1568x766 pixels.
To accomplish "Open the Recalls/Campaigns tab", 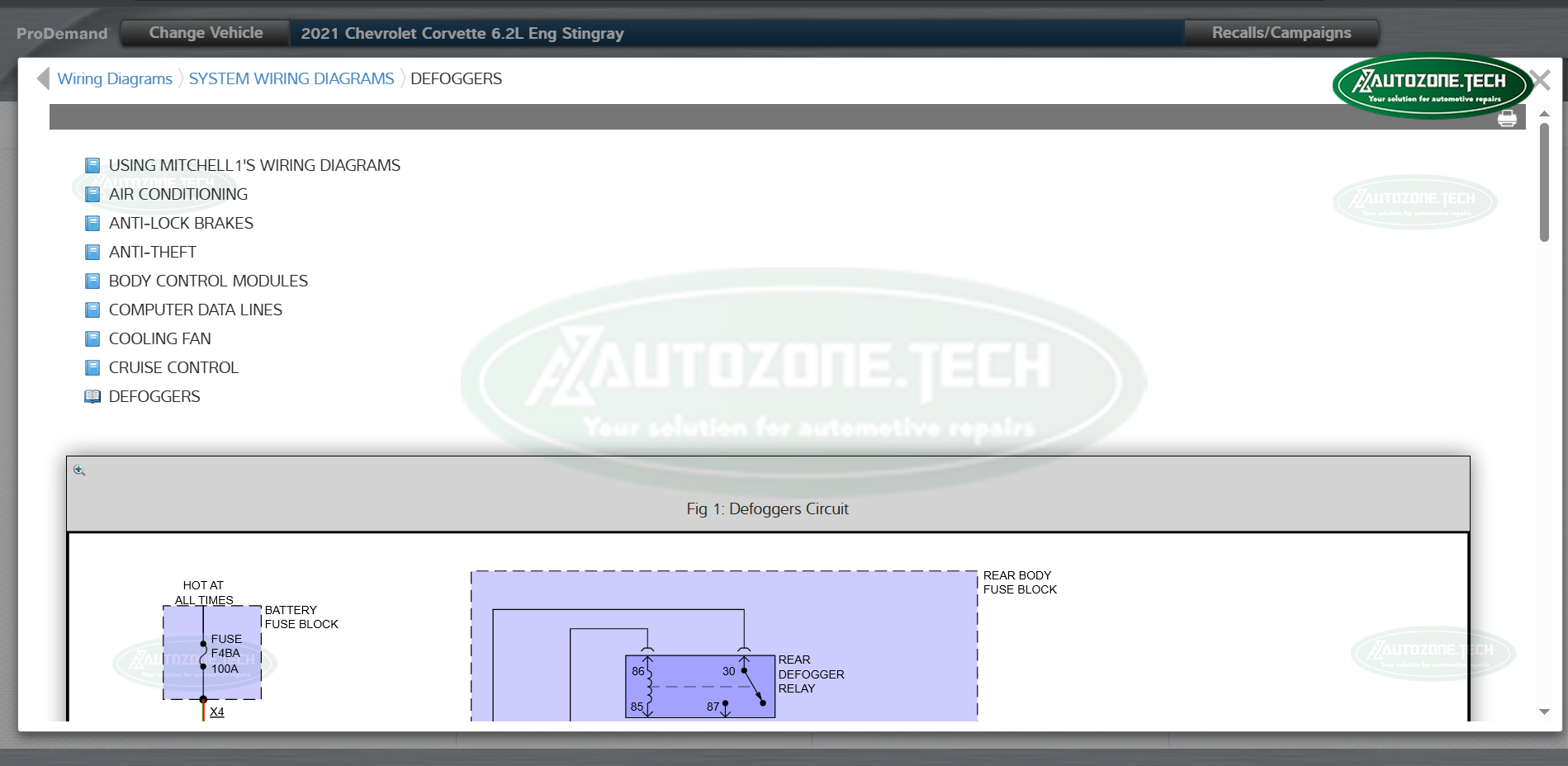I will coord(1281,33).
